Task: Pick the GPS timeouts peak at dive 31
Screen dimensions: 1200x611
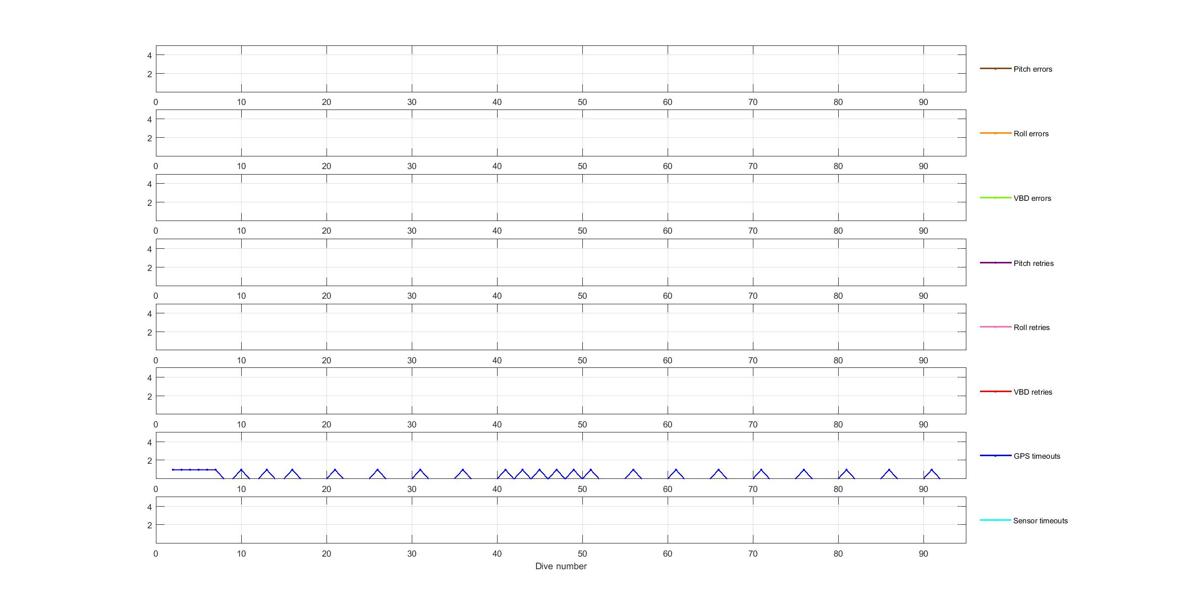Action: (x=420, y=470)
